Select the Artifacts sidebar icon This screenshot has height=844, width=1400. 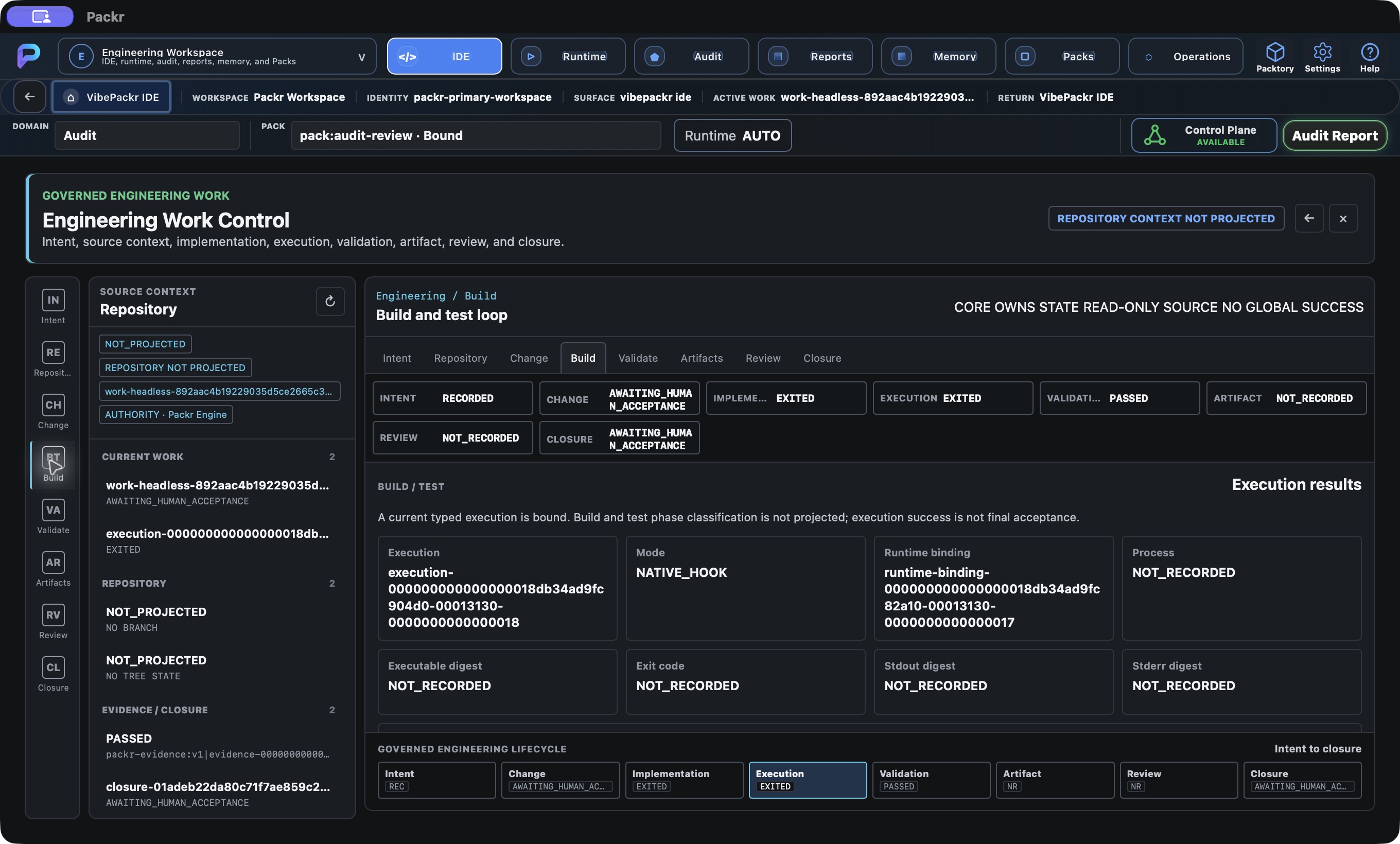(53, 569)
